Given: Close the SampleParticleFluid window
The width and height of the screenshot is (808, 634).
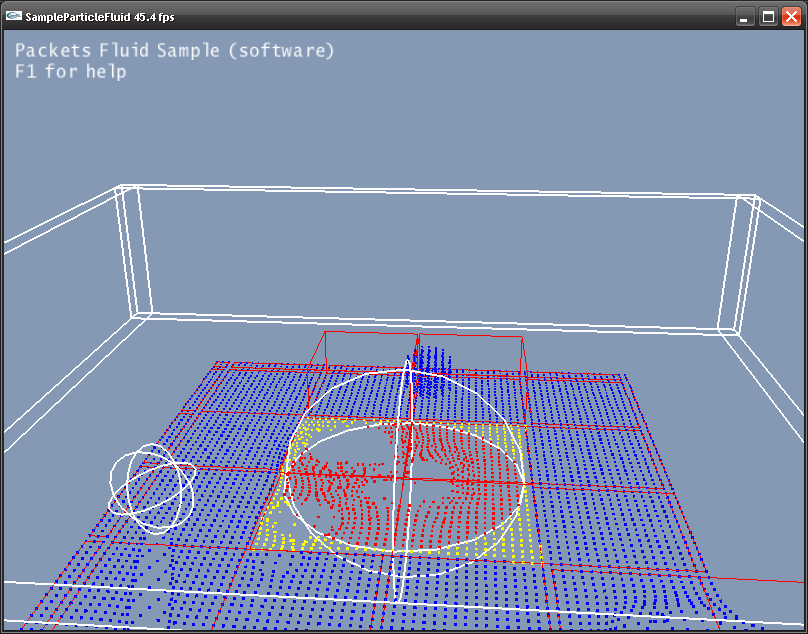Looking at the screenshot, I should coord(791,17).
